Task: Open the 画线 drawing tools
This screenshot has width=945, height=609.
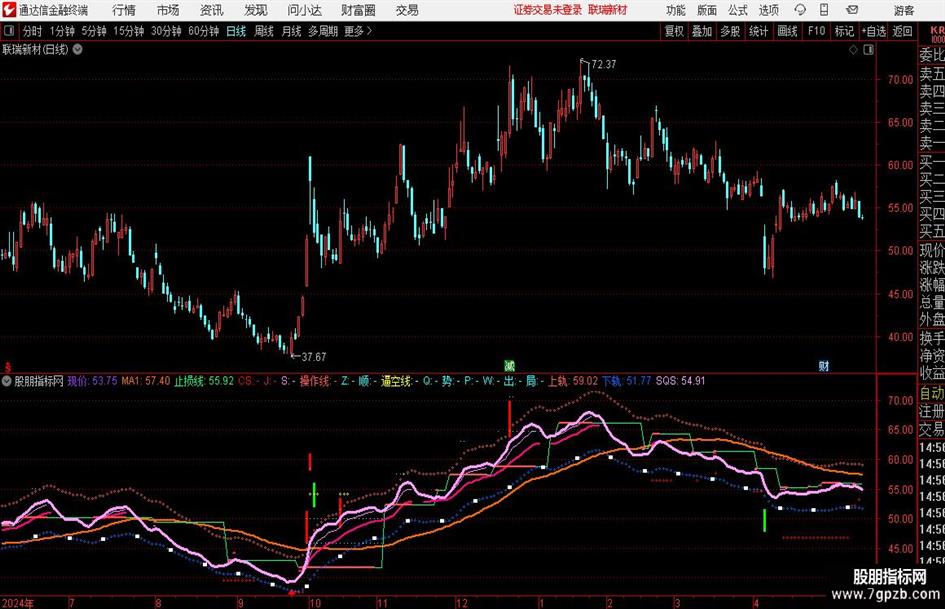Action: coord(787,31)
